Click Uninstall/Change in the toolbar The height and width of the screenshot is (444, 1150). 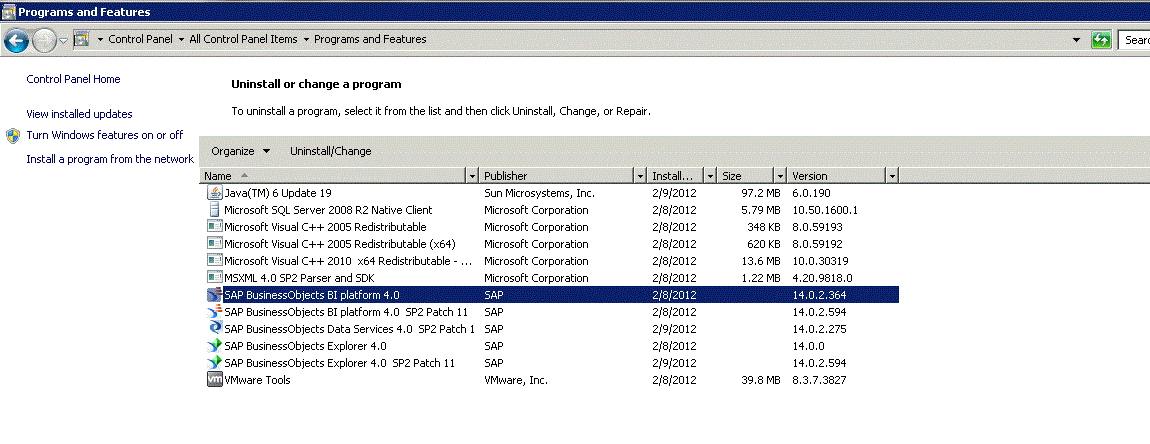(330, 151)
